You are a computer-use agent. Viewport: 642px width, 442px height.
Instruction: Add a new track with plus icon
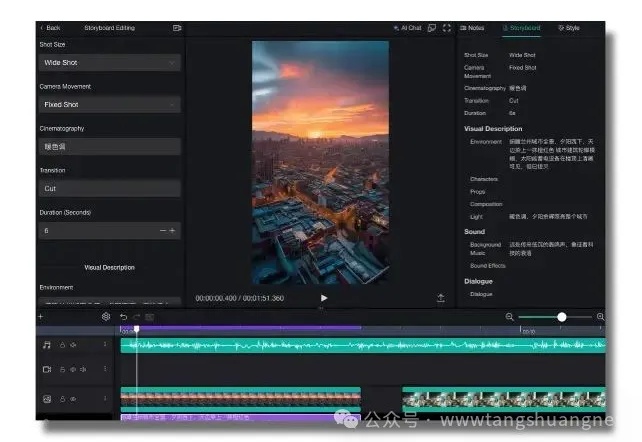[x=41, y=316]
